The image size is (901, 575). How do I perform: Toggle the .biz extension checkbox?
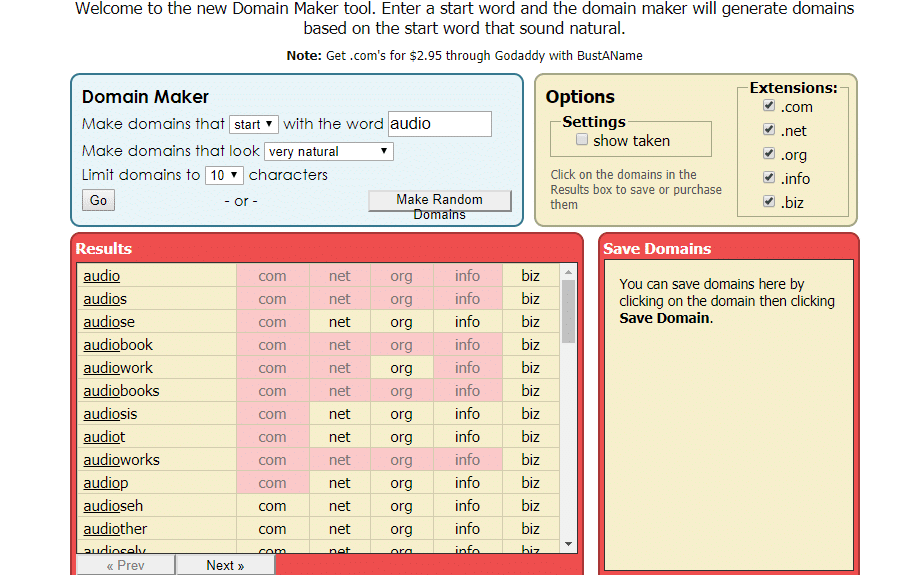768,202
